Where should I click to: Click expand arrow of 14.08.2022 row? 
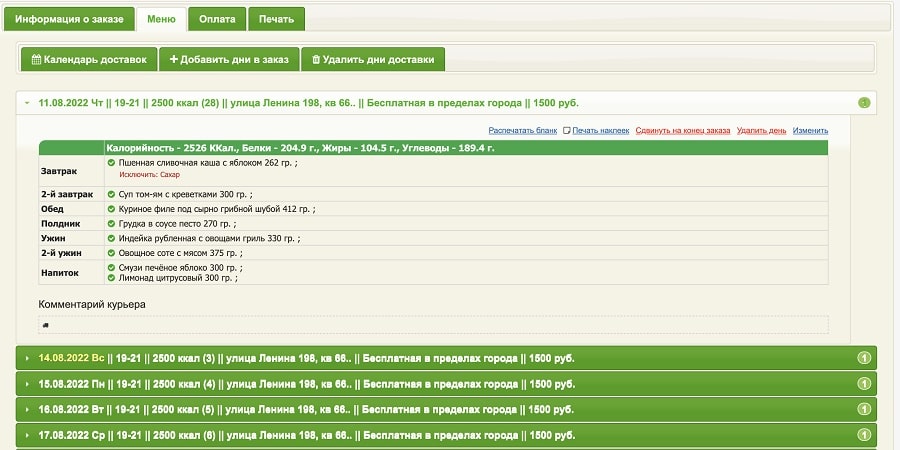click(27, 358)
